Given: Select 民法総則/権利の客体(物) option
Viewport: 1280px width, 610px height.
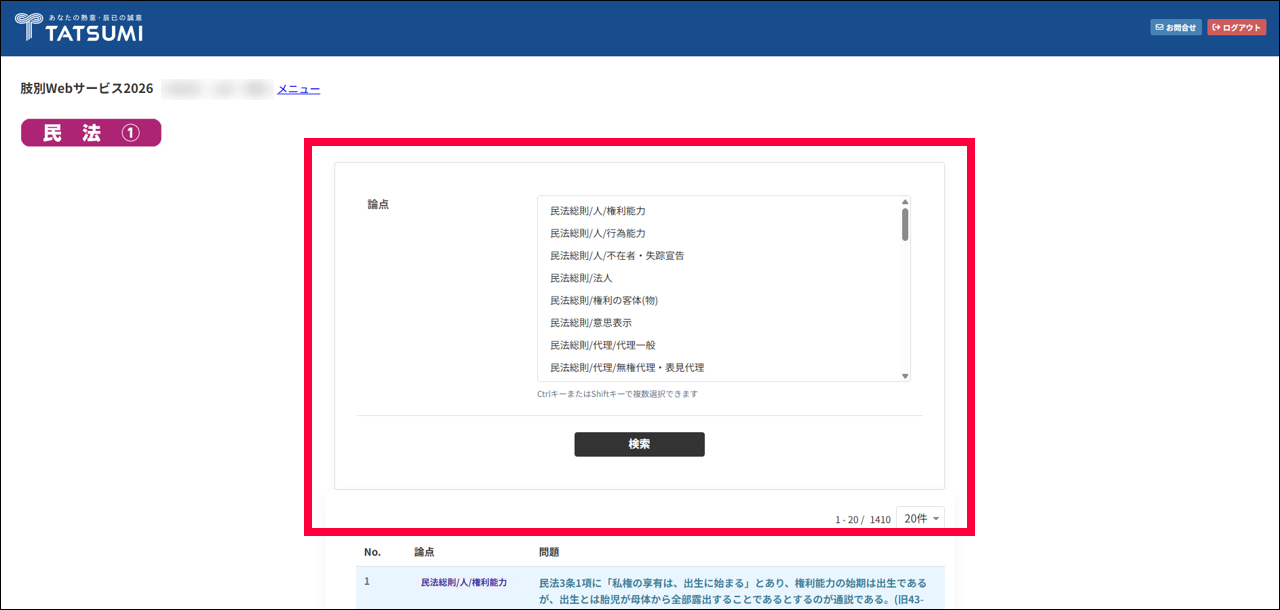Looking at the screenshot, I should point(604,300).
